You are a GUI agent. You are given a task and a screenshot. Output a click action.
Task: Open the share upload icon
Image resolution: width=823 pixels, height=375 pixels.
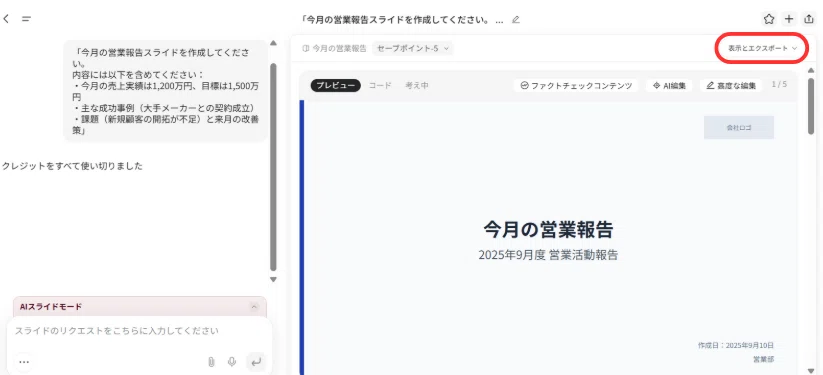[808, 19]
